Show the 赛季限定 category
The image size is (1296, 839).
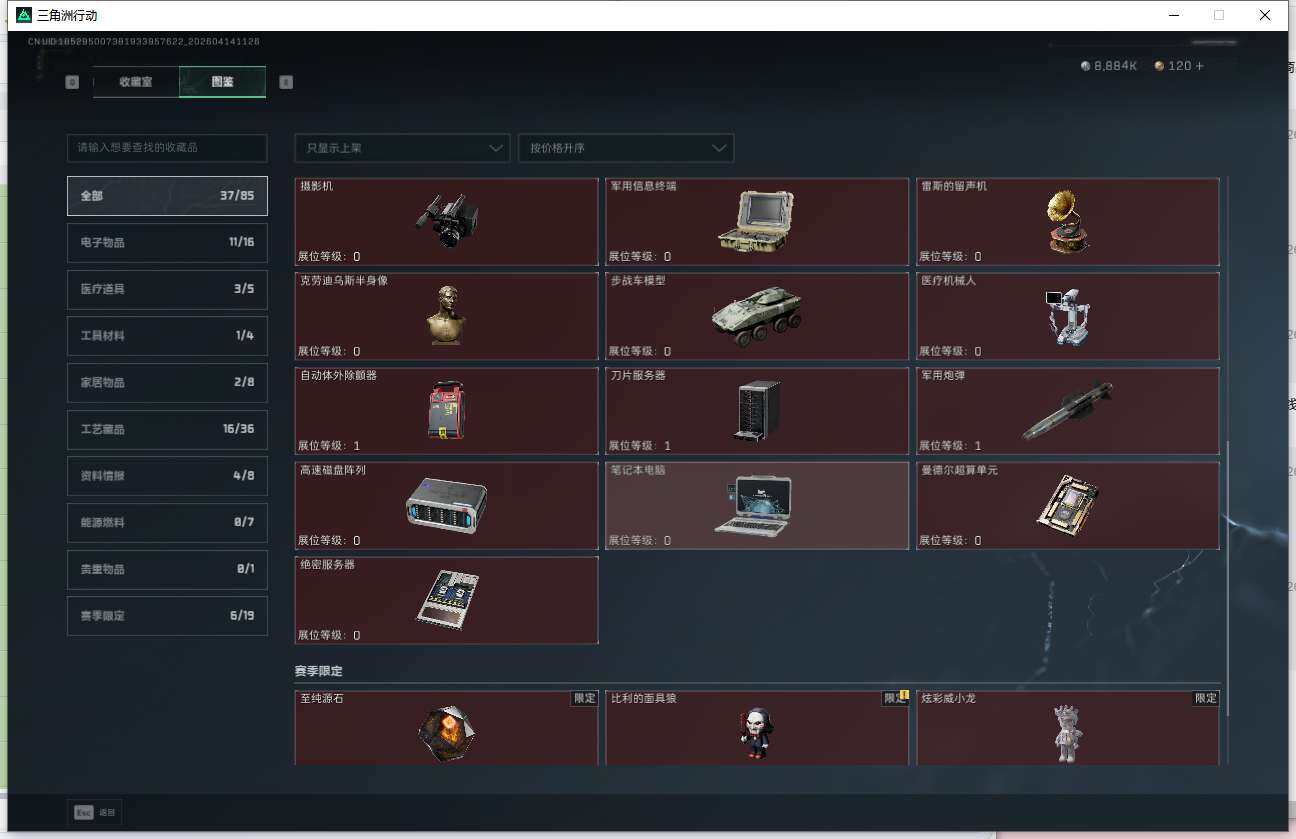(167, 616)
